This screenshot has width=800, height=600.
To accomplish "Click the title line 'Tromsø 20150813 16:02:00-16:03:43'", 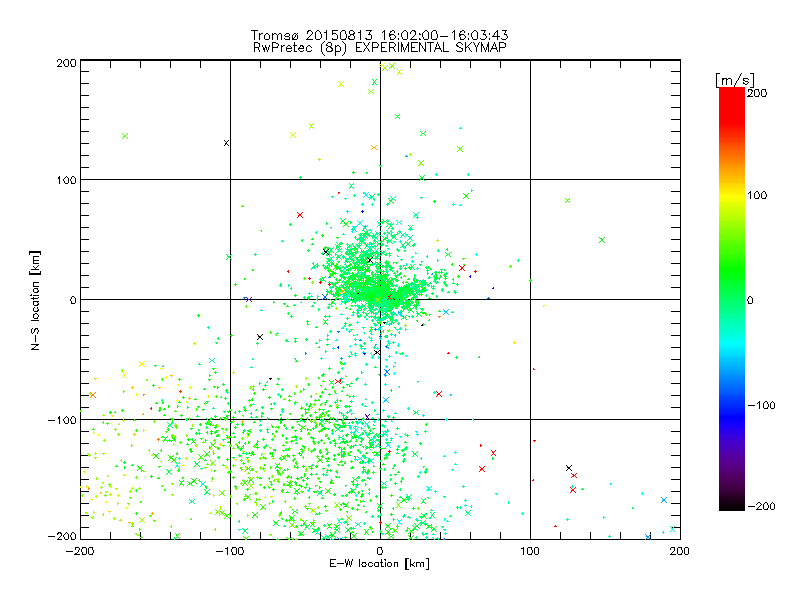I will click(379, 35).
